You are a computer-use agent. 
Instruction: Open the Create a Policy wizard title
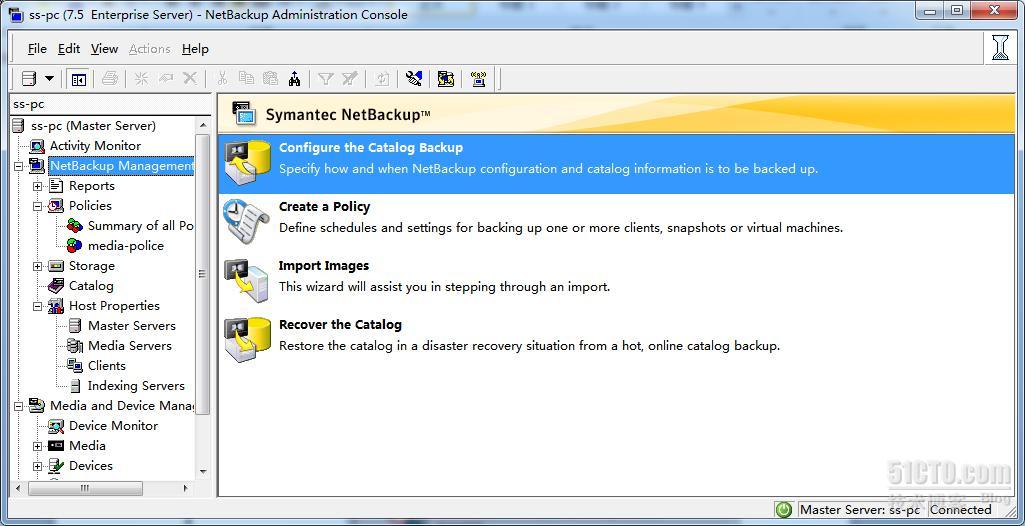coord(324,206)
